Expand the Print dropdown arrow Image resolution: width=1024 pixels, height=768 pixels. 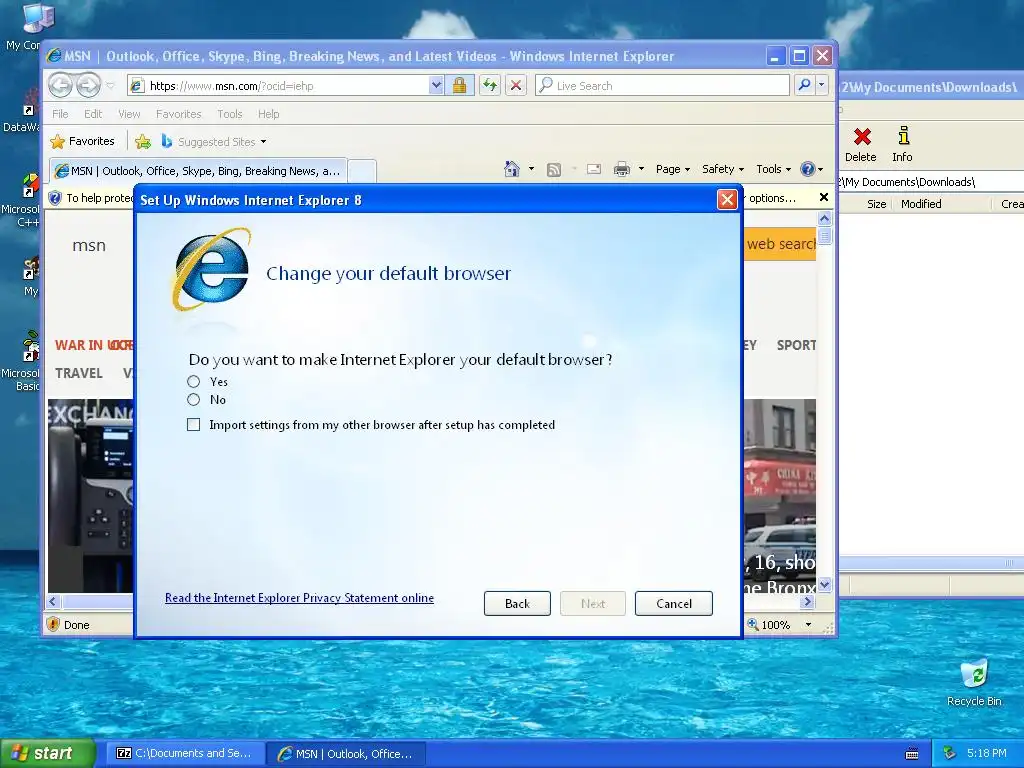(641, 169)
